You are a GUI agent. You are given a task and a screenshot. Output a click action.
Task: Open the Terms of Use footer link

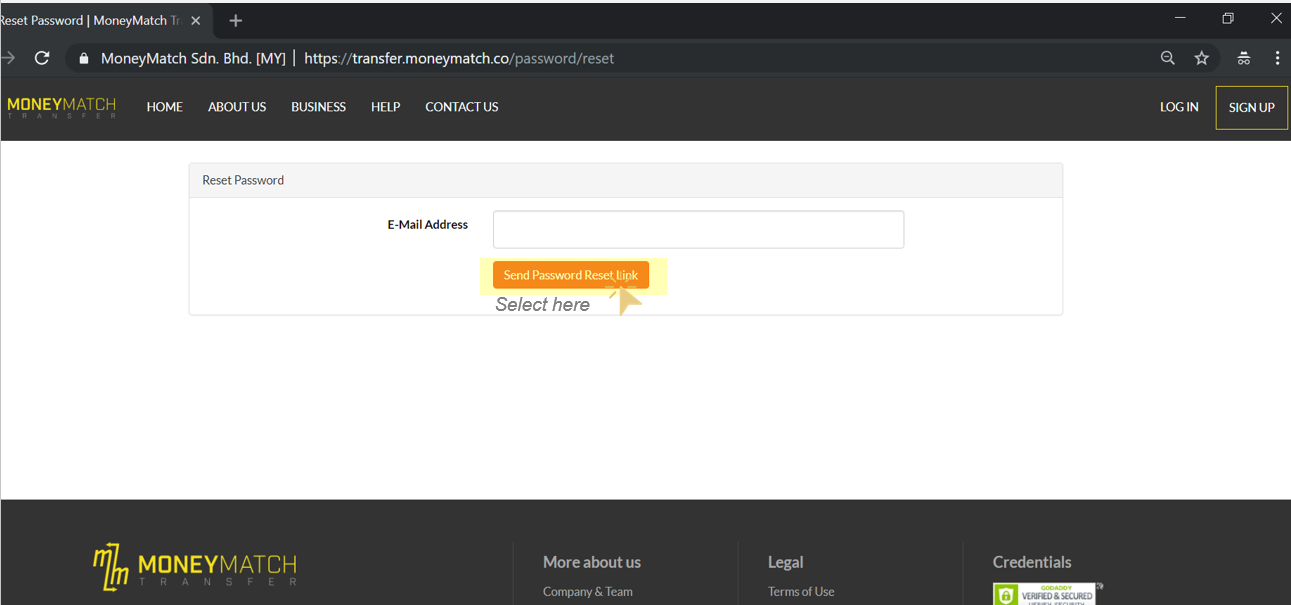tap(801, 591)
